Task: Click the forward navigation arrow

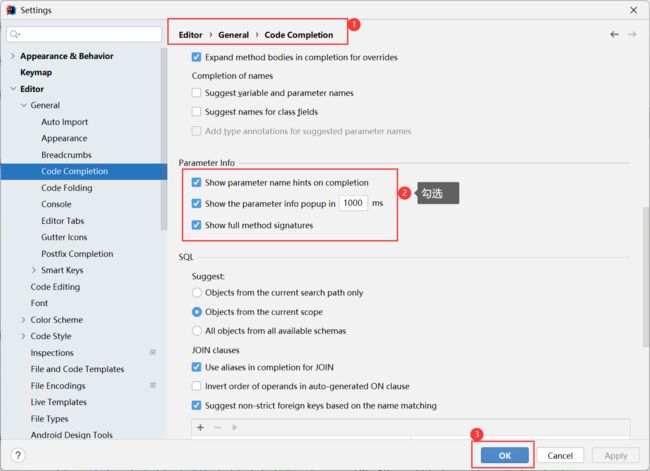Action: pos(631,34)
